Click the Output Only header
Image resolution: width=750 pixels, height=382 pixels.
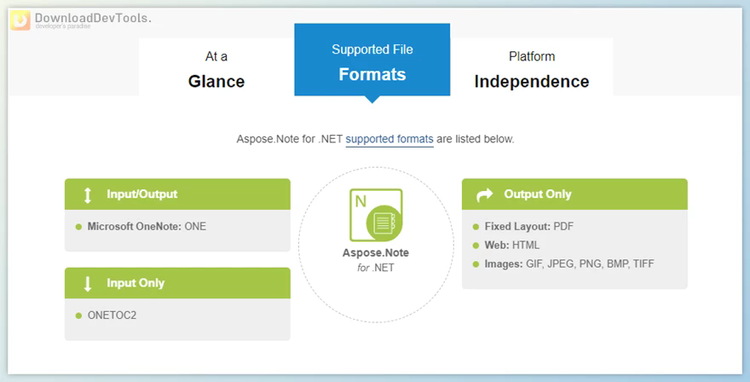[574, 194]
